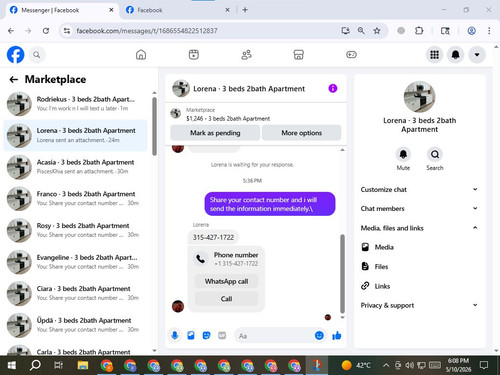
Task: Bookmark this page with the star icon
Action: tap(377, 31)
